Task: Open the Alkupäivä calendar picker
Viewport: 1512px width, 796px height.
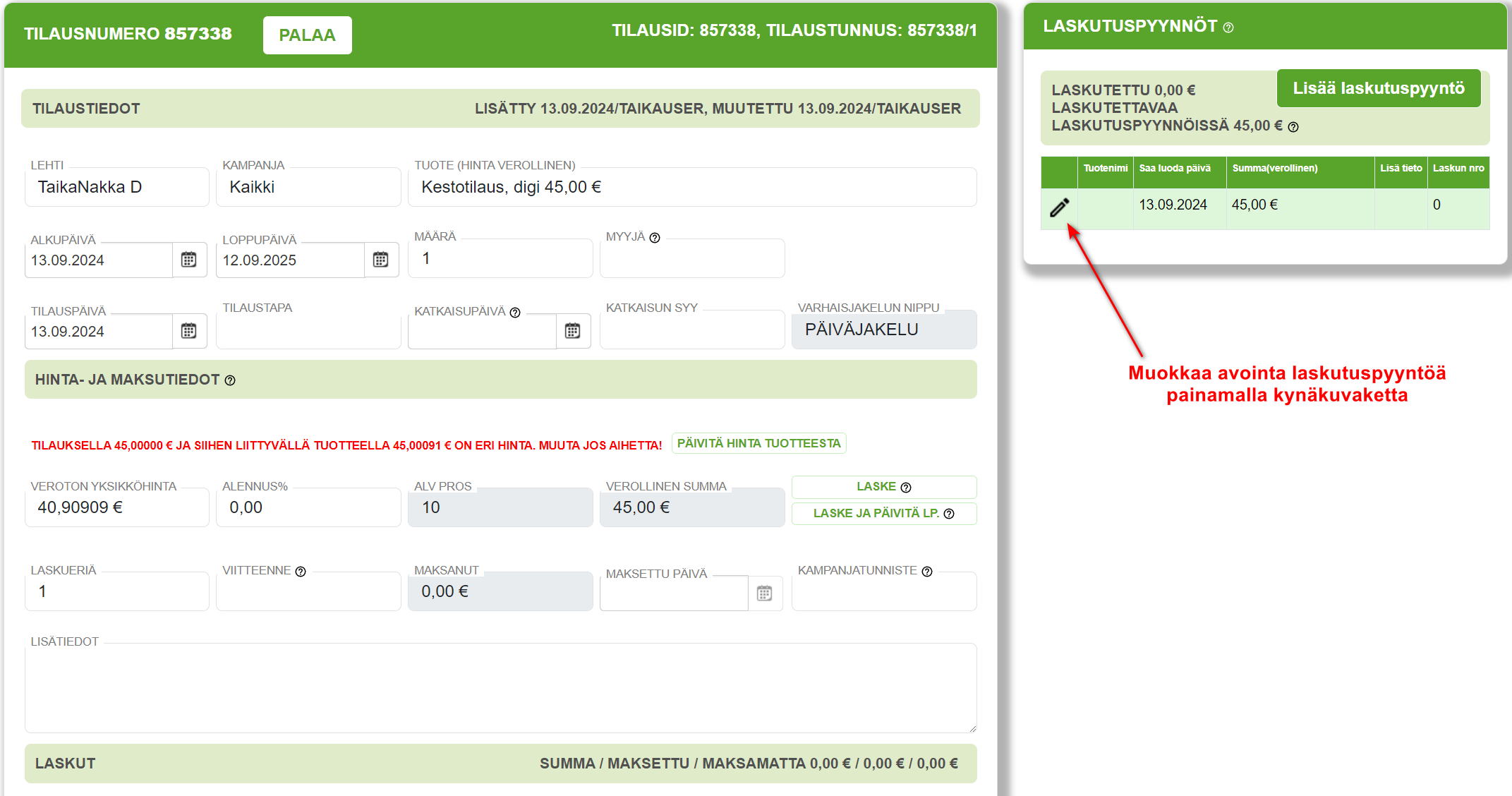Action: [x=189, y=260]
